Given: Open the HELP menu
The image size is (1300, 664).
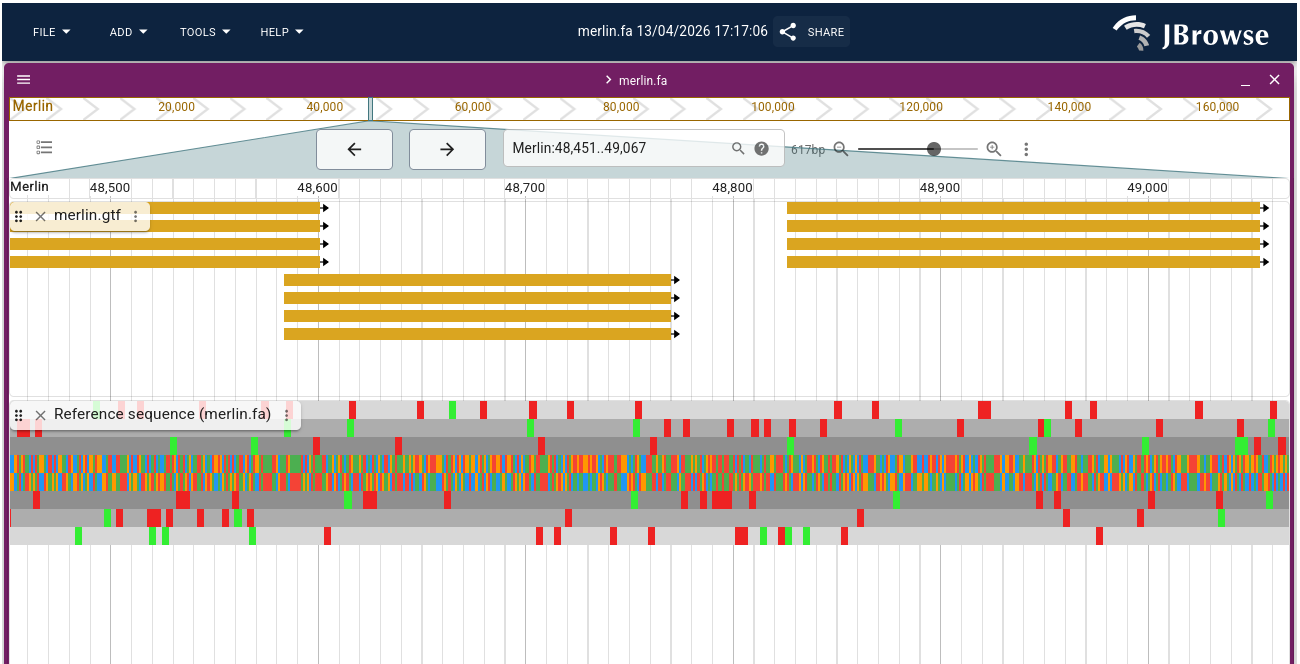Looking at the screenshot, I should [x=280, y=31].
